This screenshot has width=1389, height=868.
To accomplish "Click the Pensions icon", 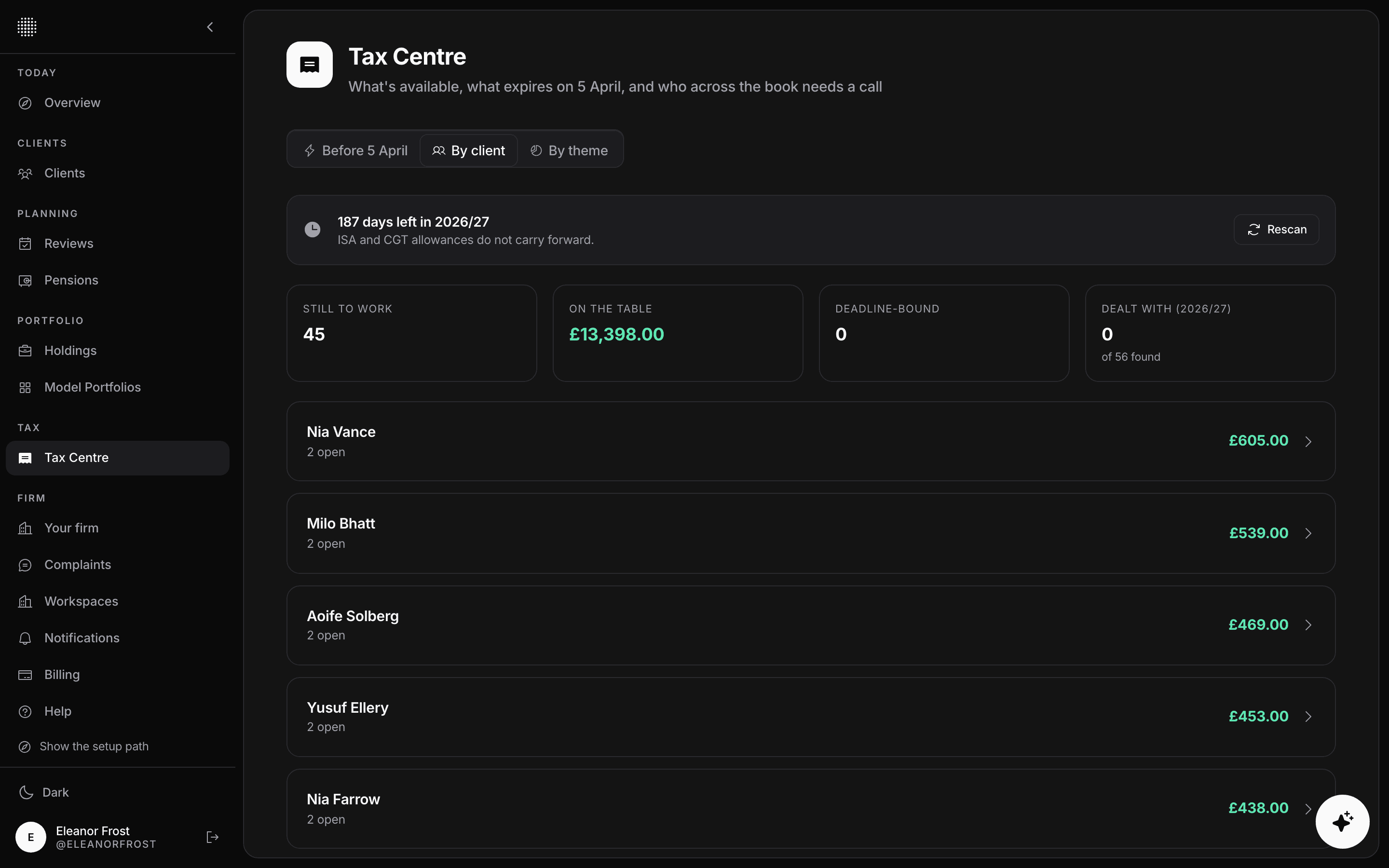I will [25, 281].
